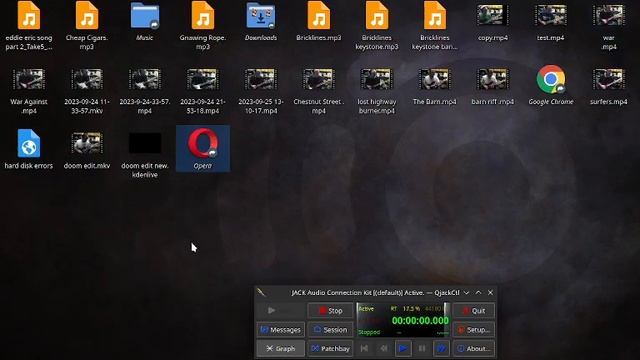This screenshot has height=360, width=640.
Task: Click the Quit button in QjackCtl
Action: pos(473,311)
